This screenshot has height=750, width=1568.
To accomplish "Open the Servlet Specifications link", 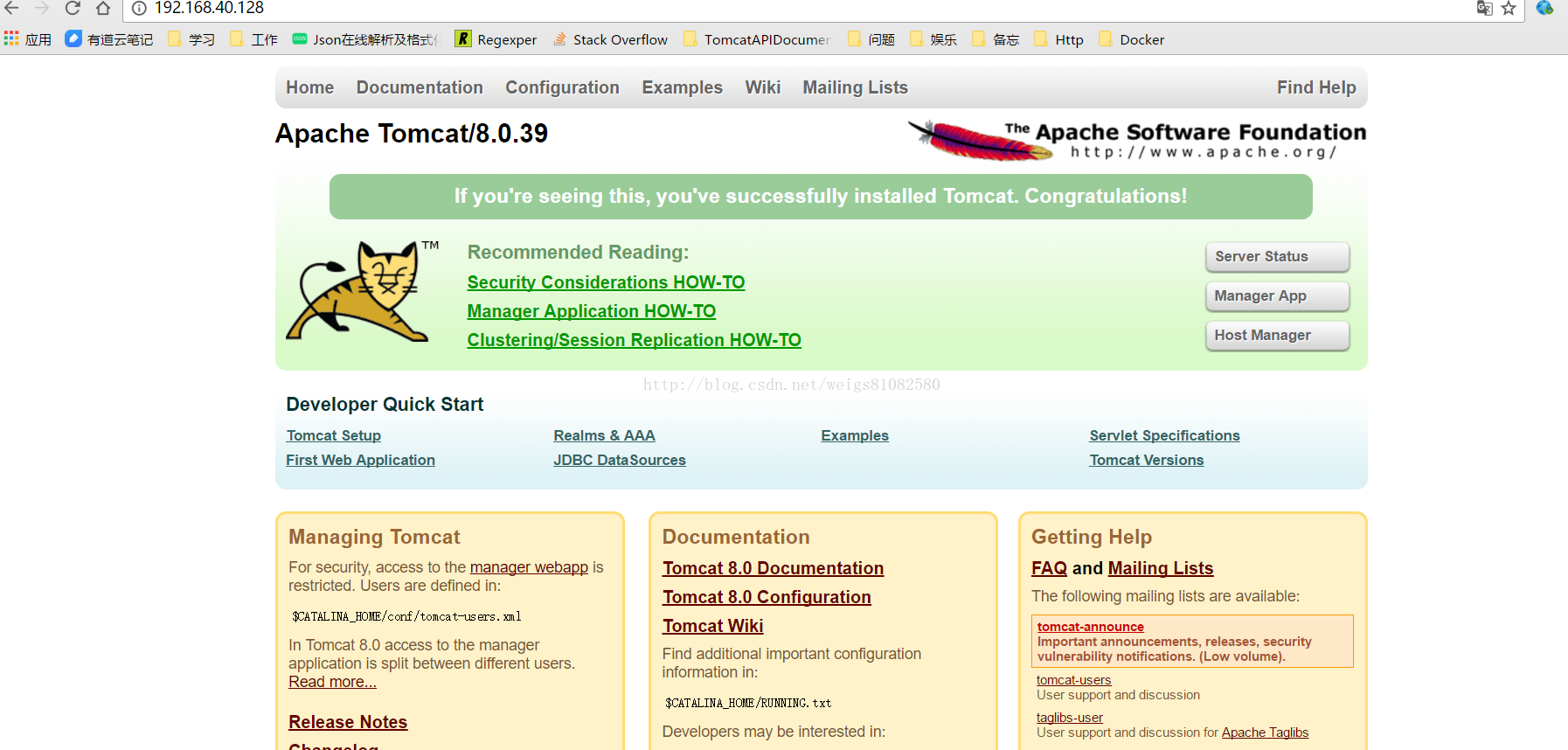I will pyautogui.click(x=1164, y=435).
